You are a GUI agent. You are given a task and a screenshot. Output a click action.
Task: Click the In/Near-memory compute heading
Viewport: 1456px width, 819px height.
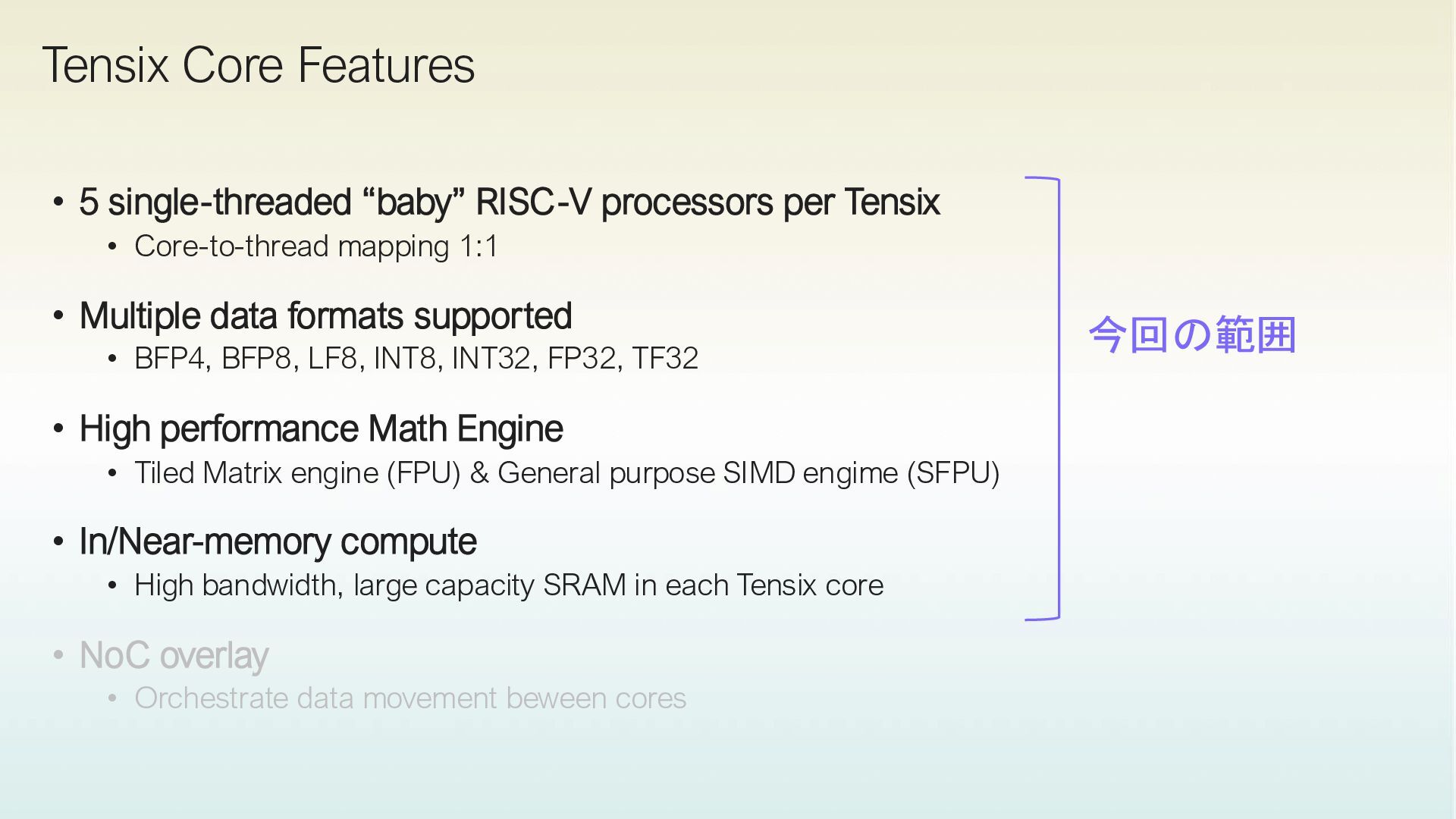tap(278, 542)
